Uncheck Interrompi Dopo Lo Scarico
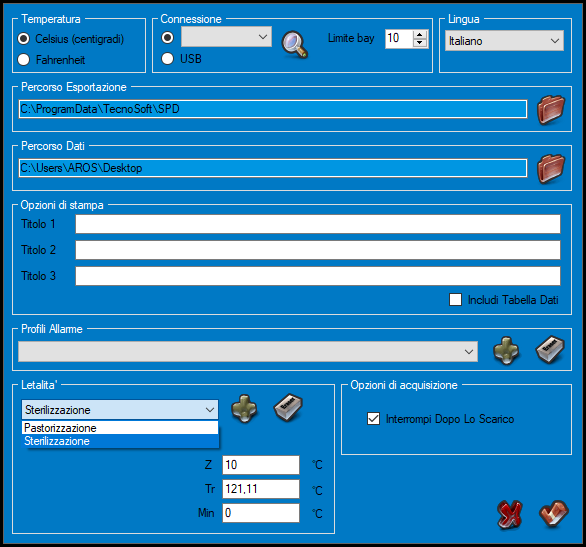This screenshot has width=586, height=547. point(441,419)
